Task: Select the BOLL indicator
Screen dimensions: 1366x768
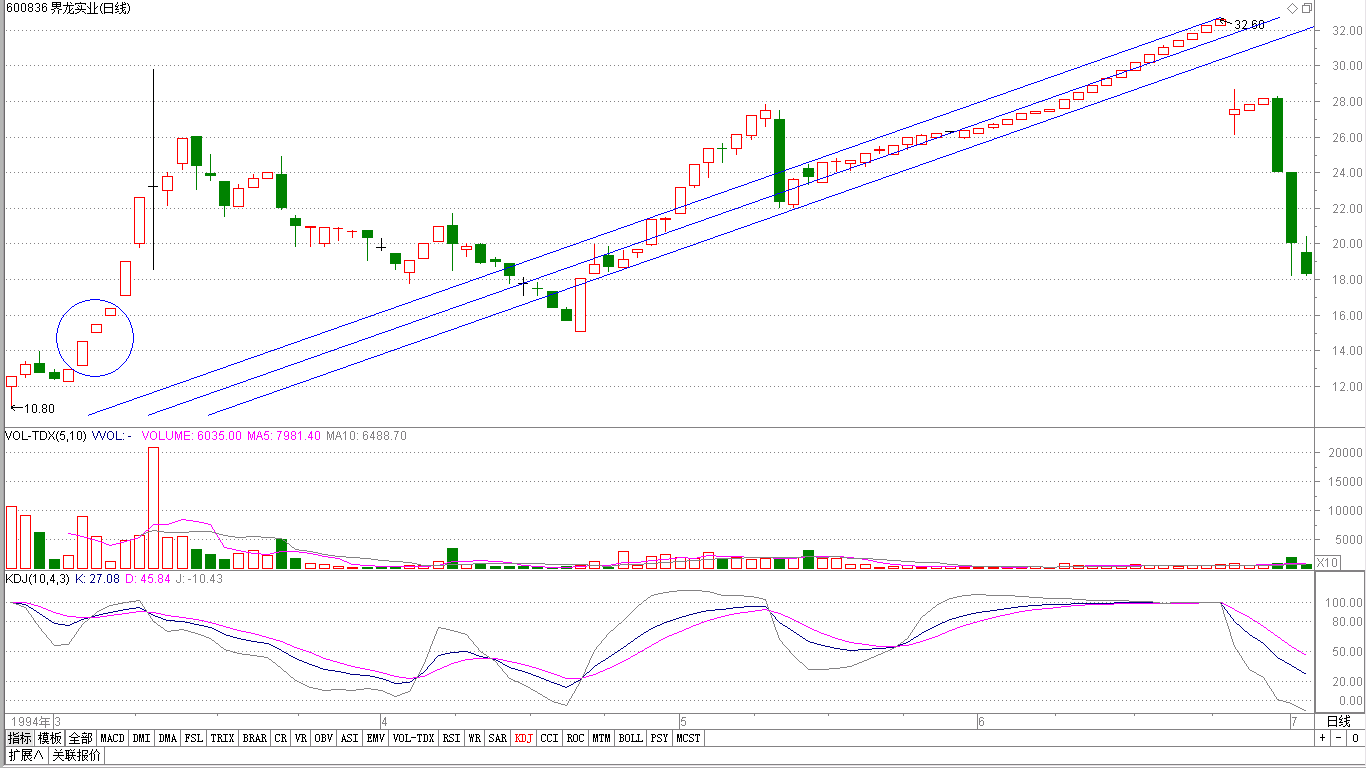Action: (x=630, y=738)
